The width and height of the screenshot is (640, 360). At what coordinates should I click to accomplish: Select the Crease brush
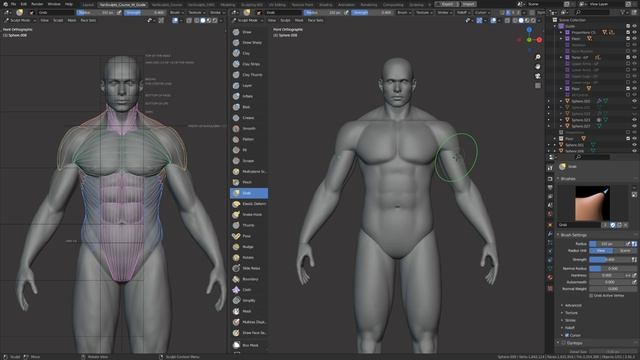249,118
